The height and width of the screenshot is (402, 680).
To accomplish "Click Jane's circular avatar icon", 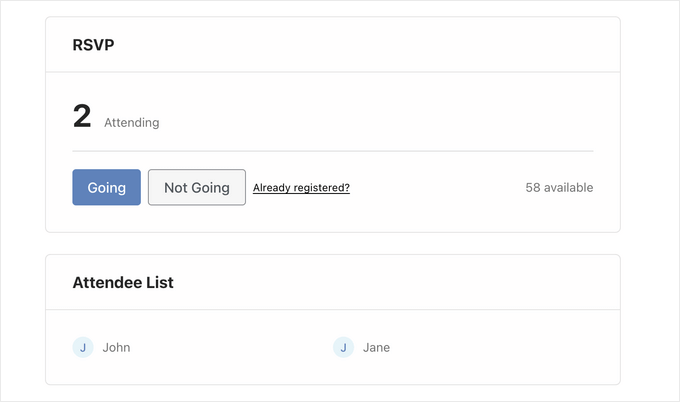I will pos(344,347).
